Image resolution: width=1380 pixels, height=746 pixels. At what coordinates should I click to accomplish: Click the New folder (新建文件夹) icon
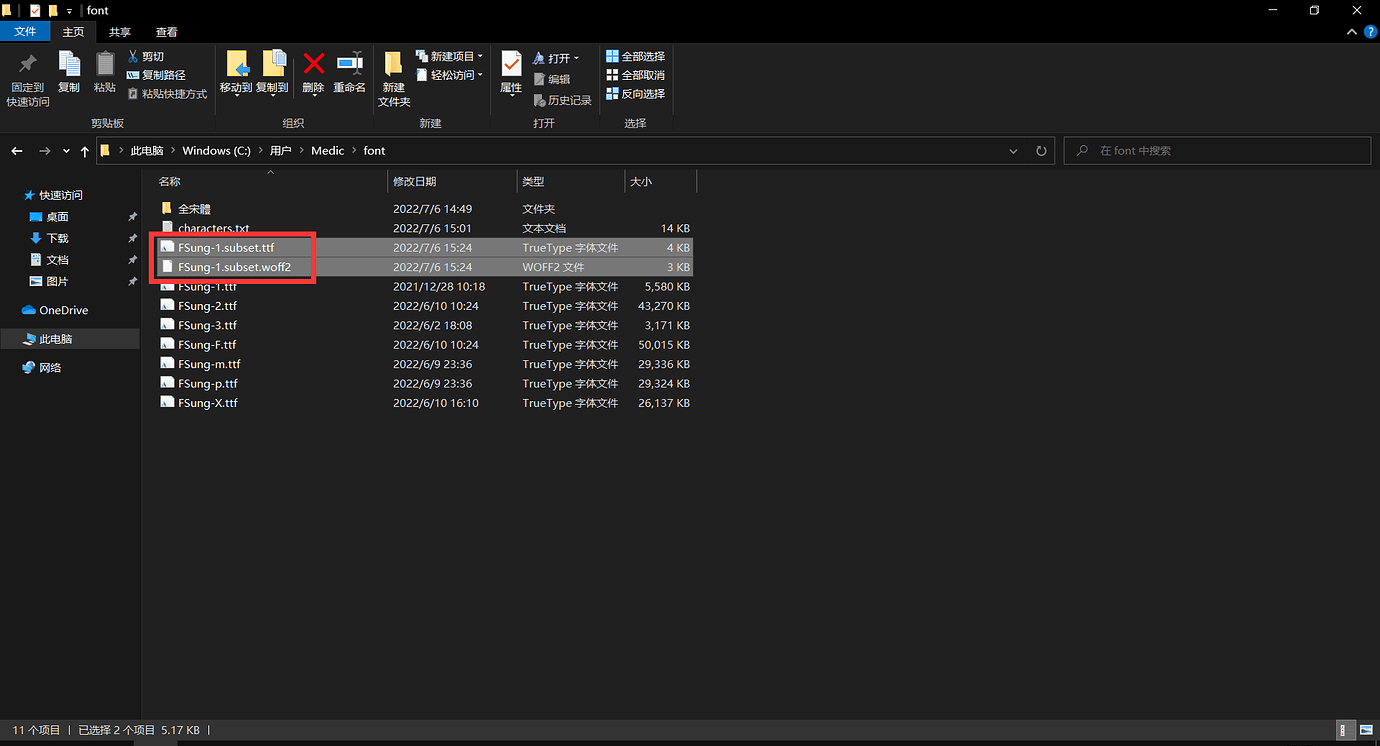(394, 78)
